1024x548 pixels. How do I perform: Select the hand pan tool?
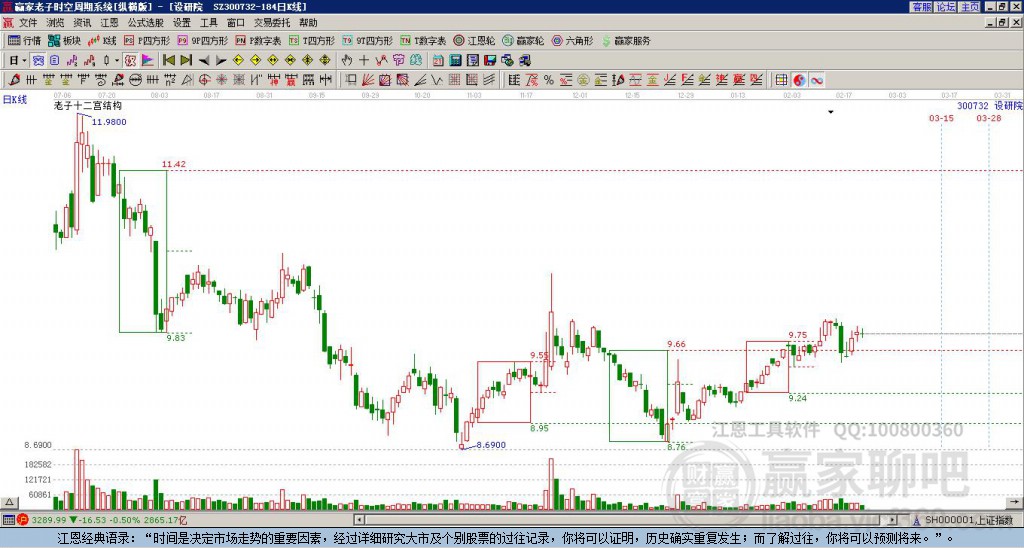click(347, 61)
